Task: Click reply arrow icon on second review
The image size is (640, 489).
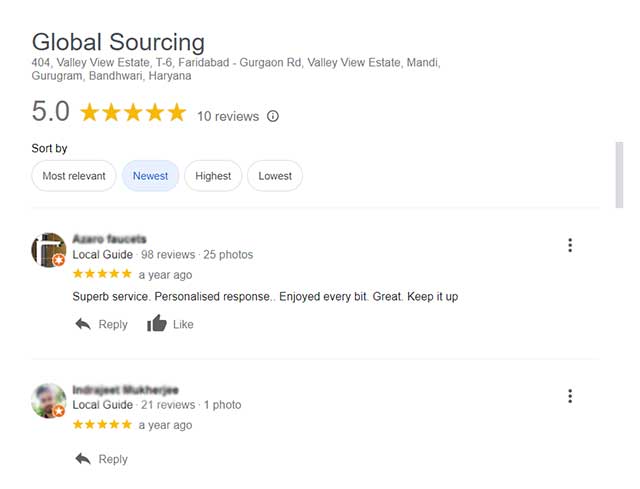Action: pos(83,459)
